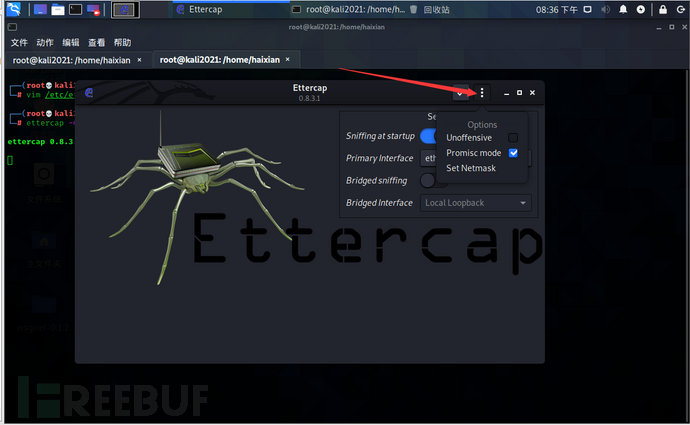Screen dimensions: 690x425
Task: Uncheck the Promisc mode checkbox
Action: coord(513,153)
